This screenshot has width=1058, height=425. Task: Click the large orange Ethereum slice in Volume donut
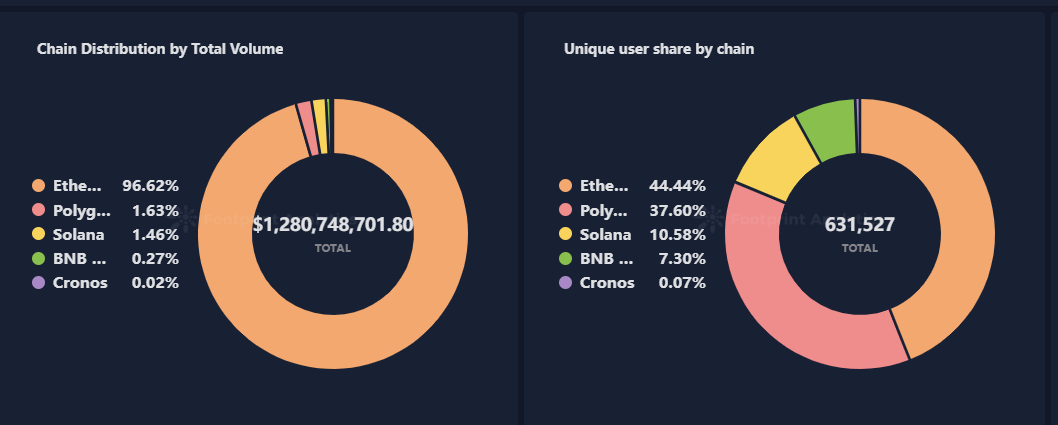tap(333, 342)
